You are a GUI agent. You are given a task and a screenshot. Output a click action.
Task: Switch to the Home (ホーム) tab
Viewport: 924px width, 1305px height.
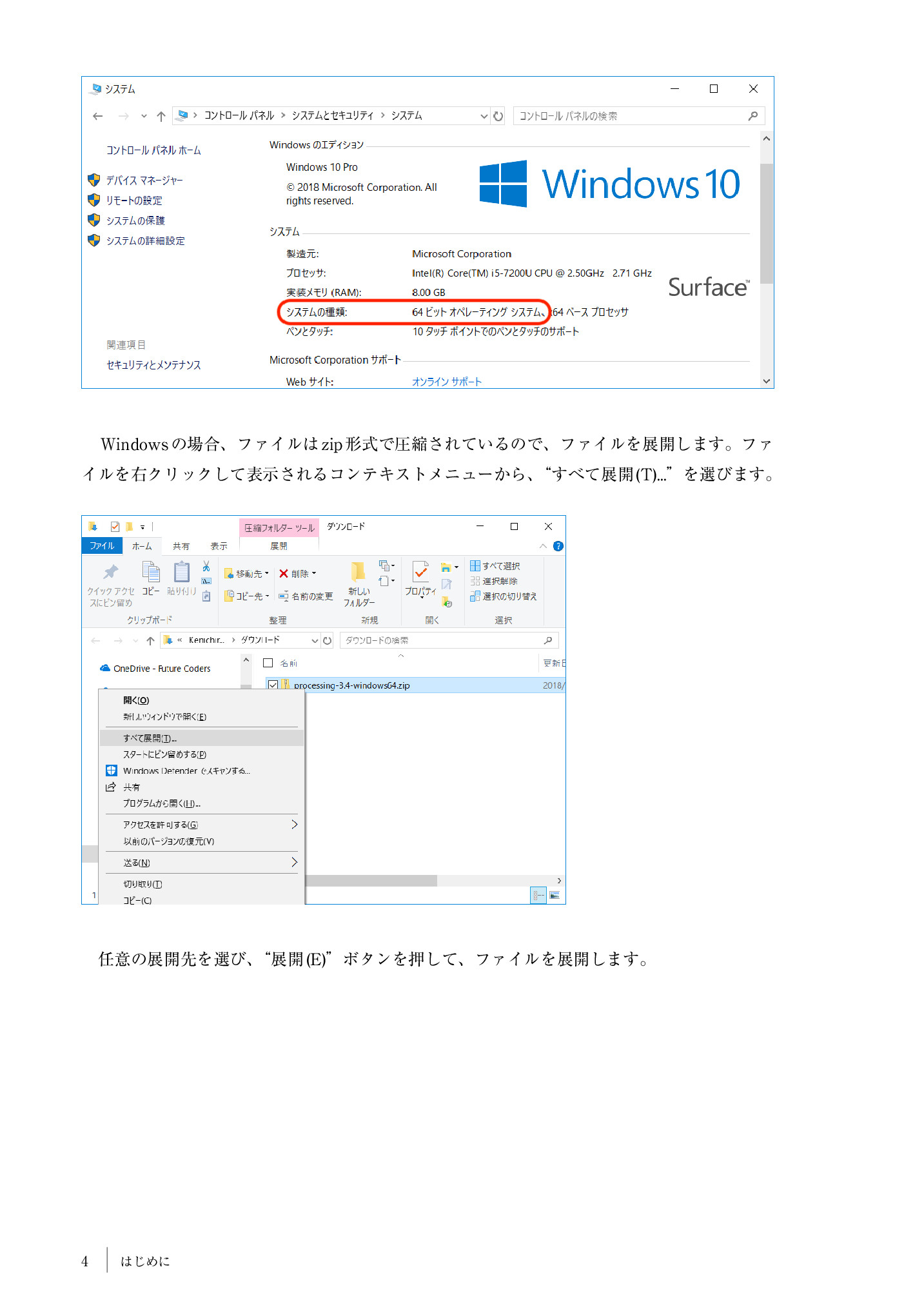point(142,545)
